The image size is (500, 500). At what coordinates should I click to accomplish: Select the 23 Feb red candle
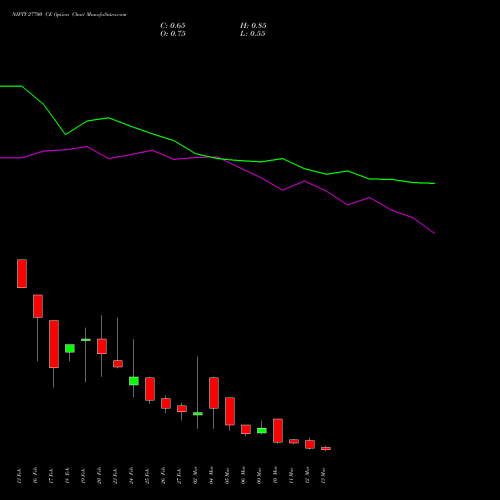point(118,364)
